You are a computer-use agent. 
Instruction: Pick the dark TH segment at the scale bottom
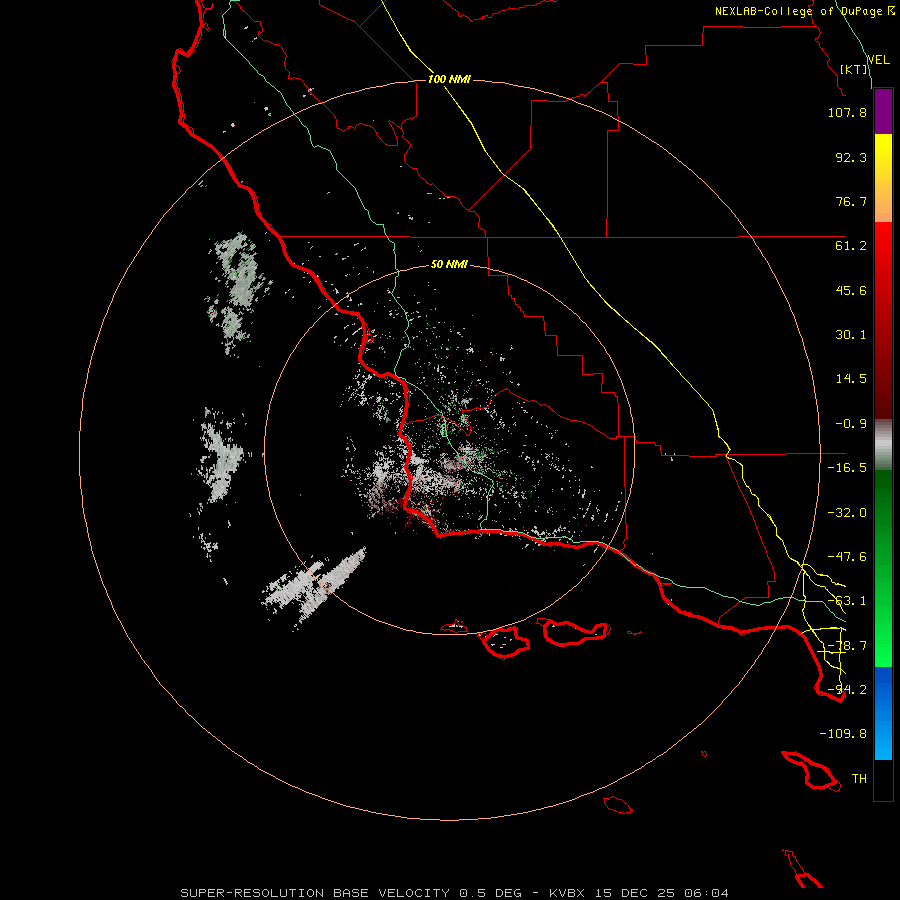pos(883,780)
